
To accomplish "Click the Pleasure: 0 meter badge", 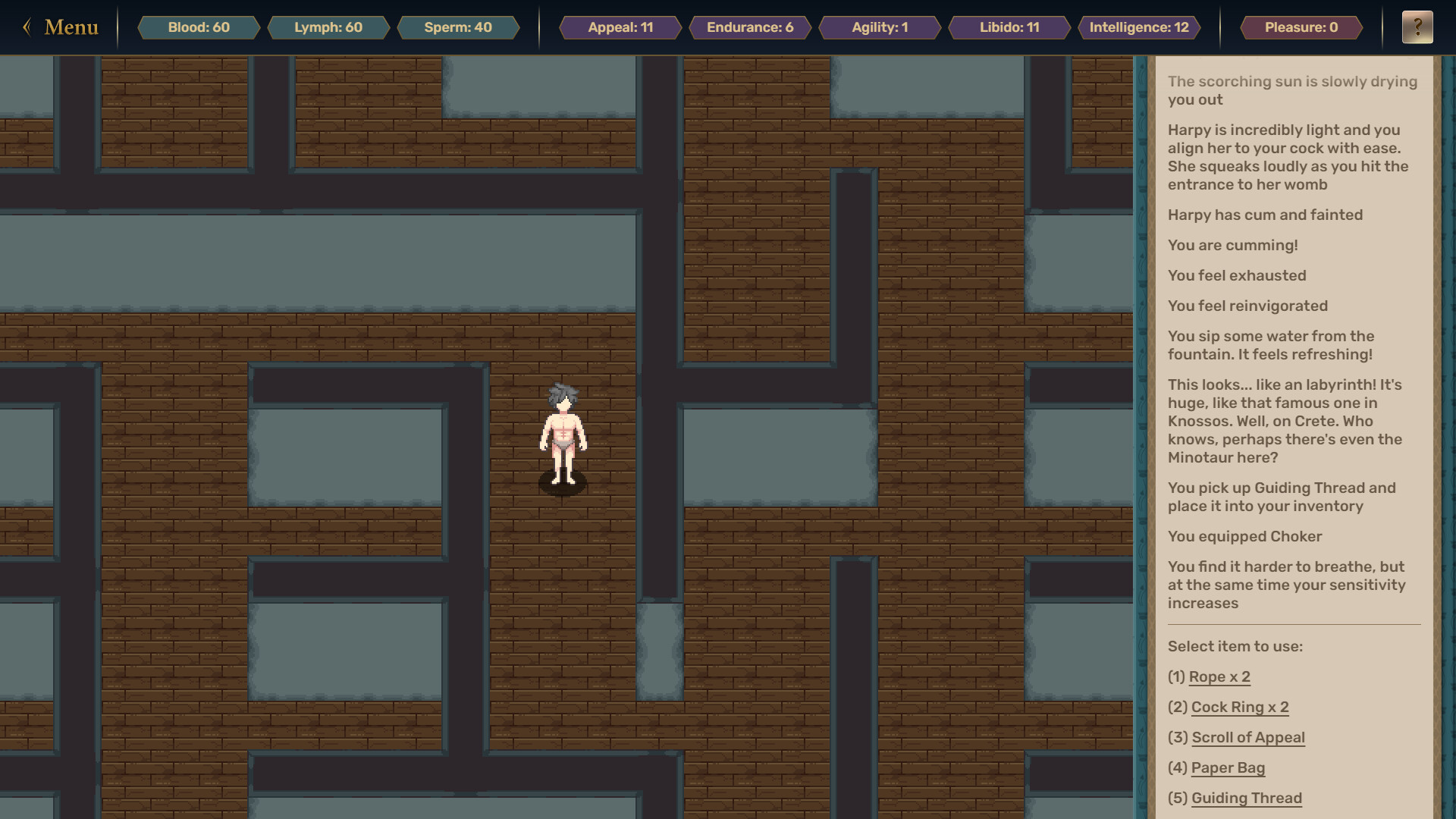I will (1301, 27).
